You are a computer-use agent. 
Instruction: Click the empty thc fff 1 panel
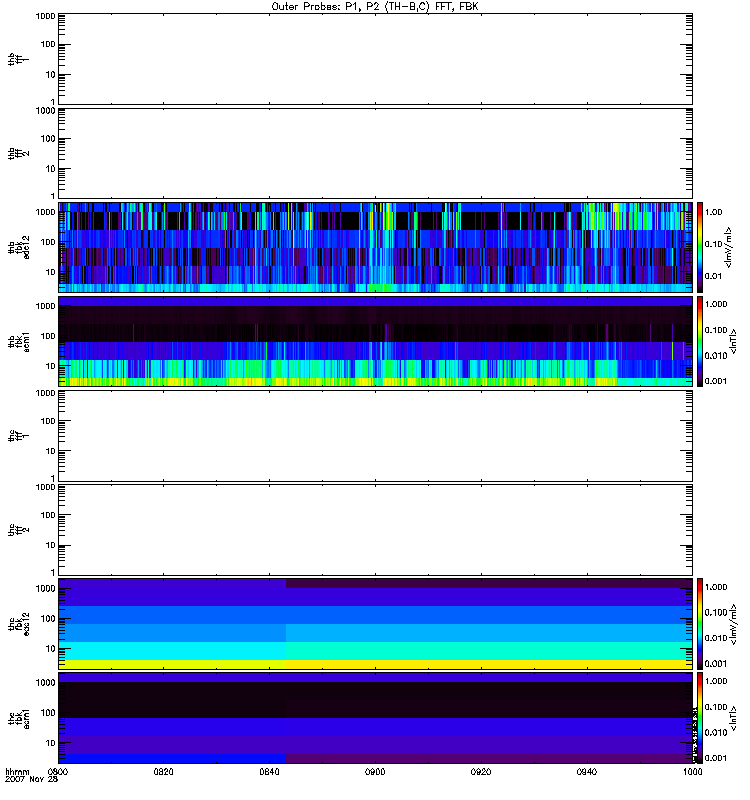pyautogui.click(x=375, y=434)
